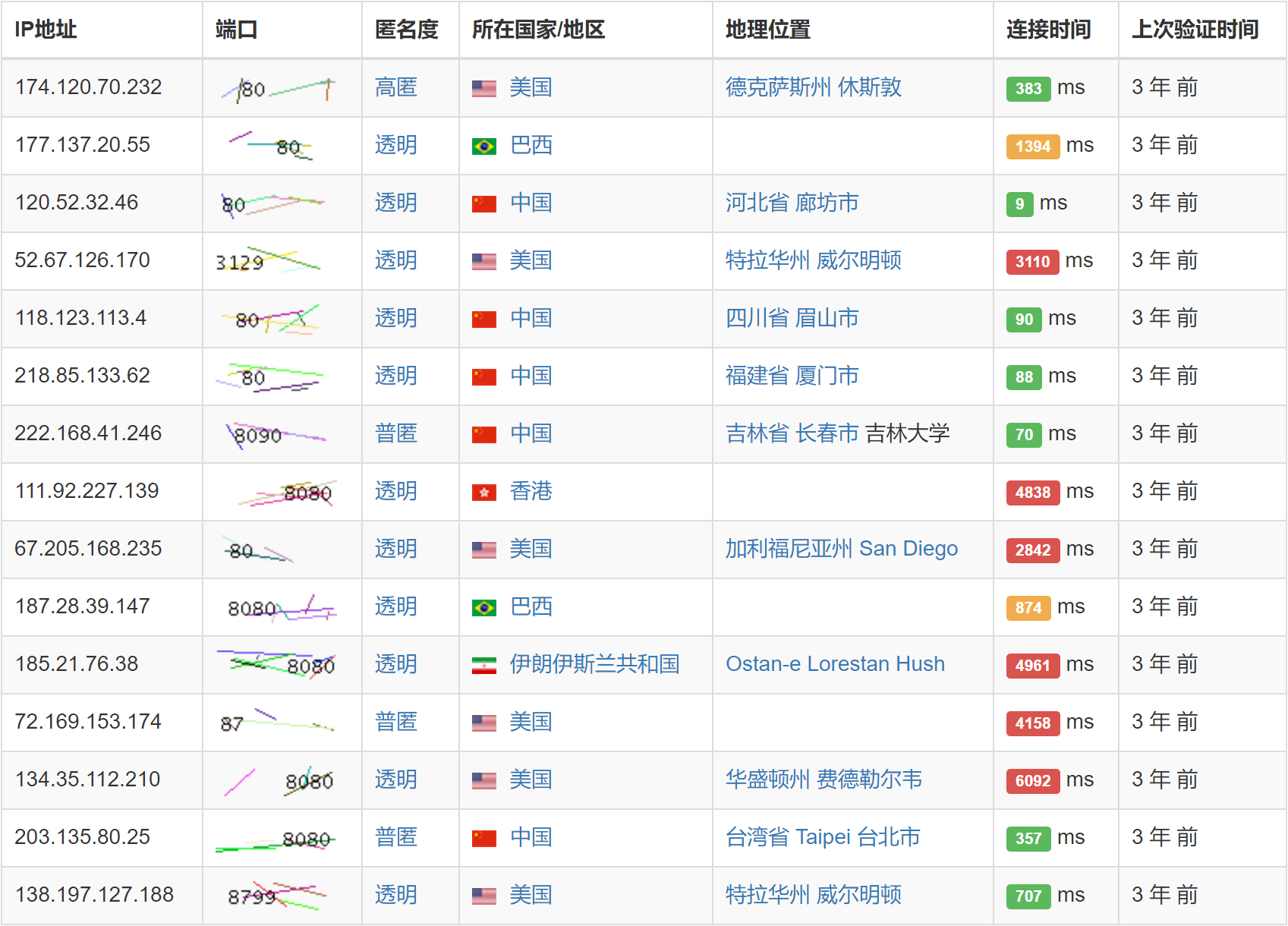Open 透明 link in the 177.137.20.55 row
Viewport: 1288px width, 926px height.
[396, 145]
